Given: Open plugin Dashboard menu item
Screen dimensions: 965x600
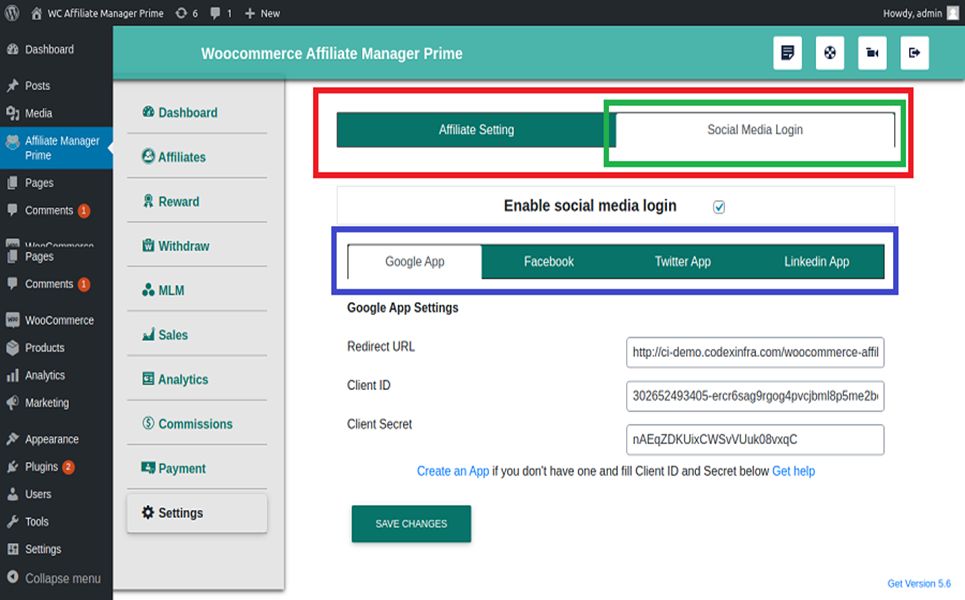Looking at the screenshot, I should click(x=180, y=113).
